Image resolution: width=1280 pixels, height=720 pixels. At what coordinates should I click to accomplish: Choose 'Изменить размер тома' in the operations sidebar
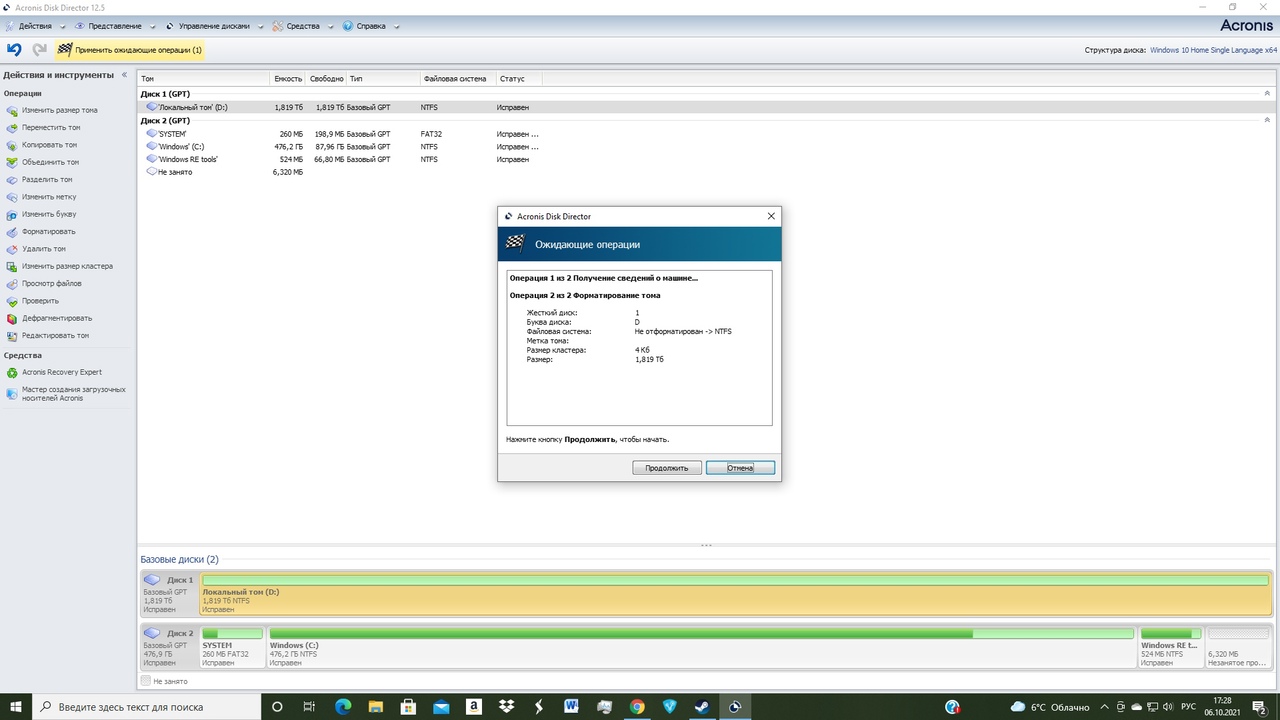tap(60, 110)
